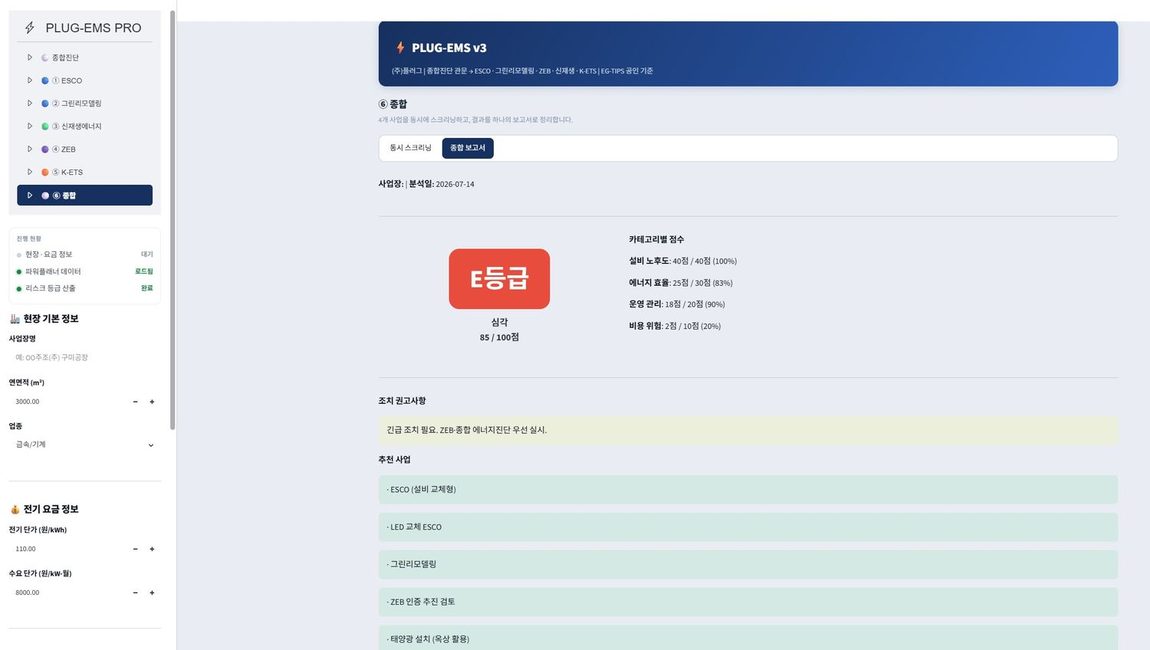Select the blue ESCO circle icon

(x=45, y=81)
